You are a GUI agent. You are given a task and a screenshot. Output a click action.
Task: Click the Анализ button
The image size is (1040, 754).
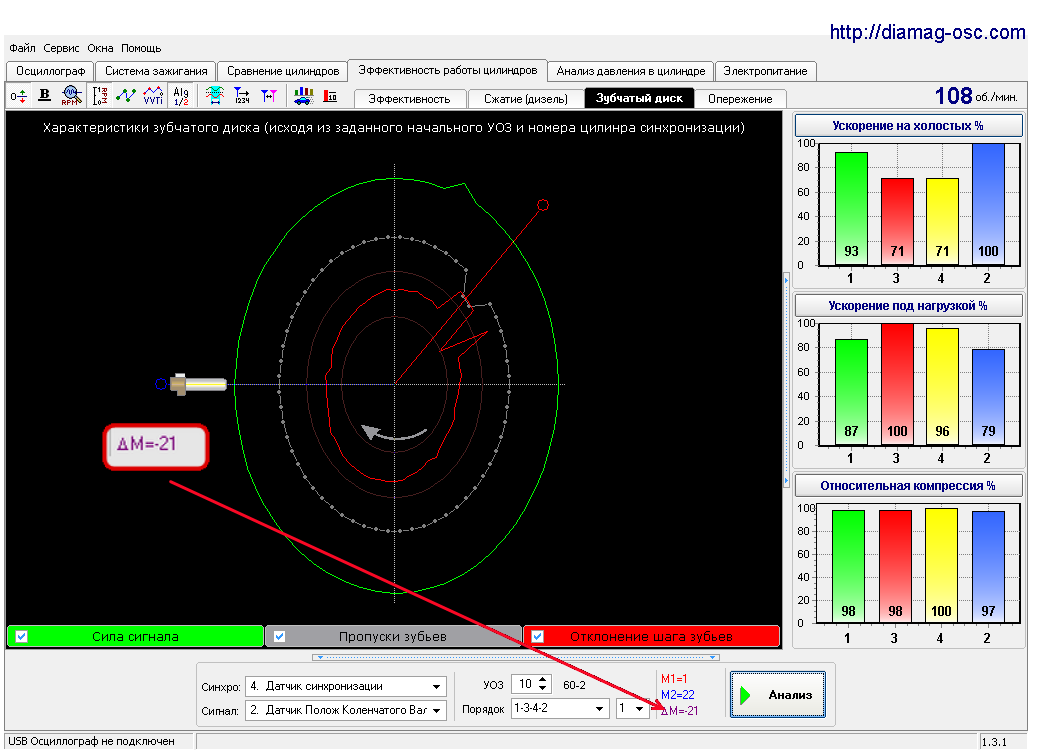[x=778, y=694]
